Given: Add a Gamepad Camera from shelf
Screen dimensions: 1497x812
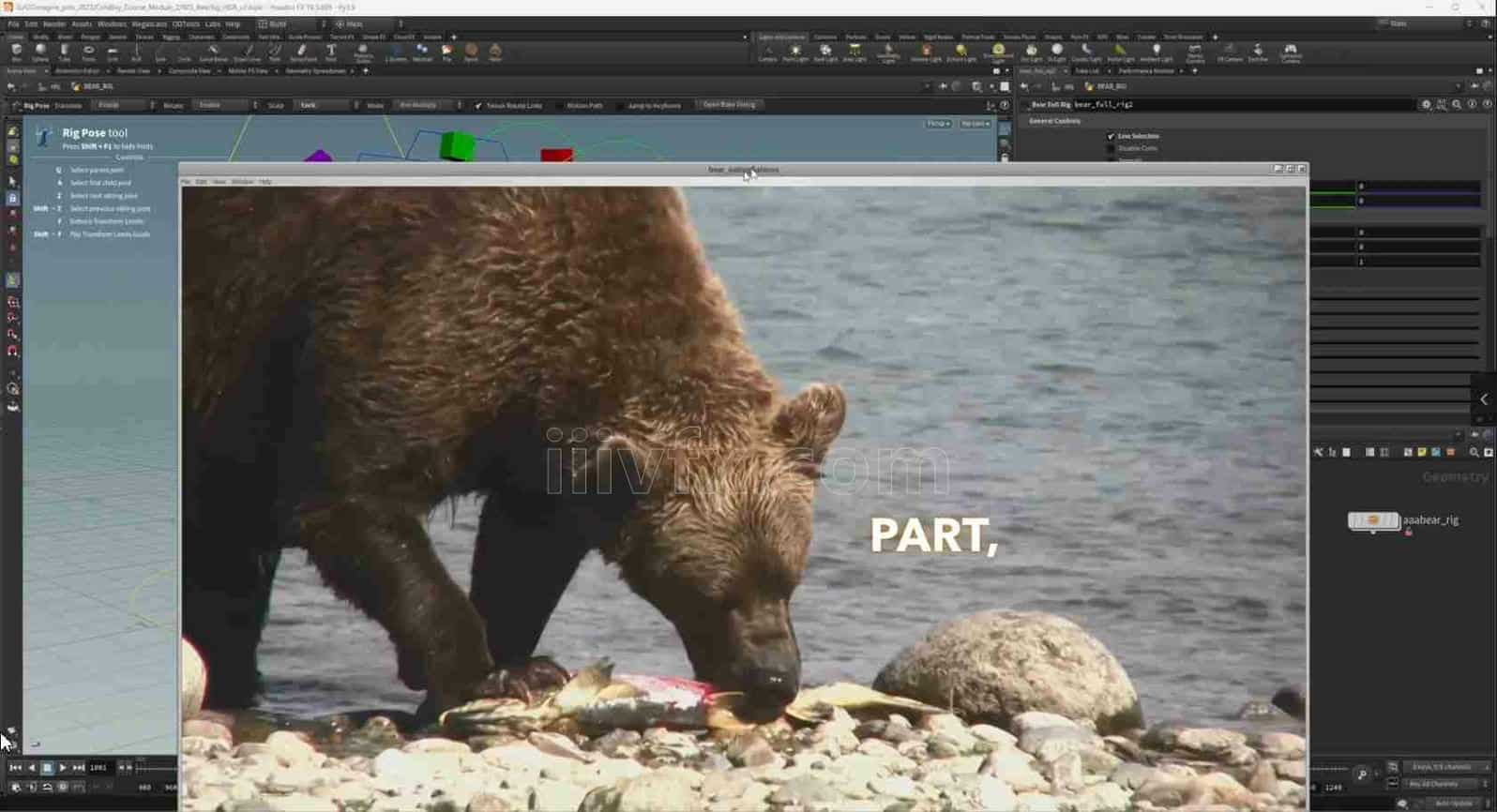Looking at the screenshot, I should pos(1291,53).
